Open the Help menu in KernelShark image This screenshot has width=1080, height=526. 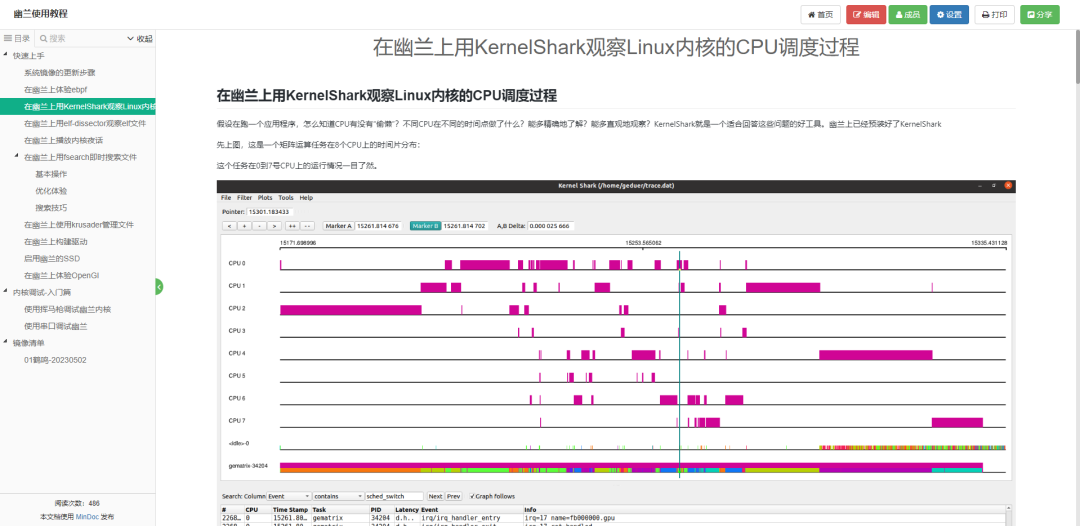[306, 198]
